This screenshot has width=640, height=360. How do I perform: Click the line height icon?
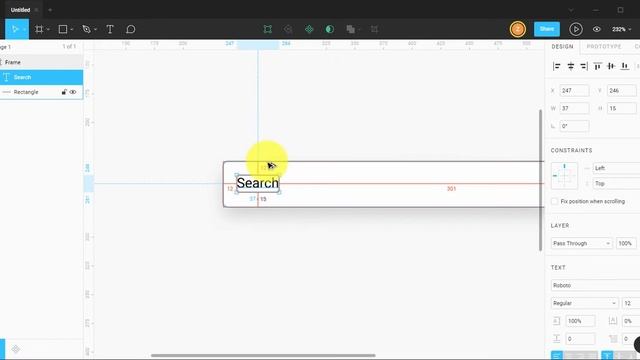point(556,321)
